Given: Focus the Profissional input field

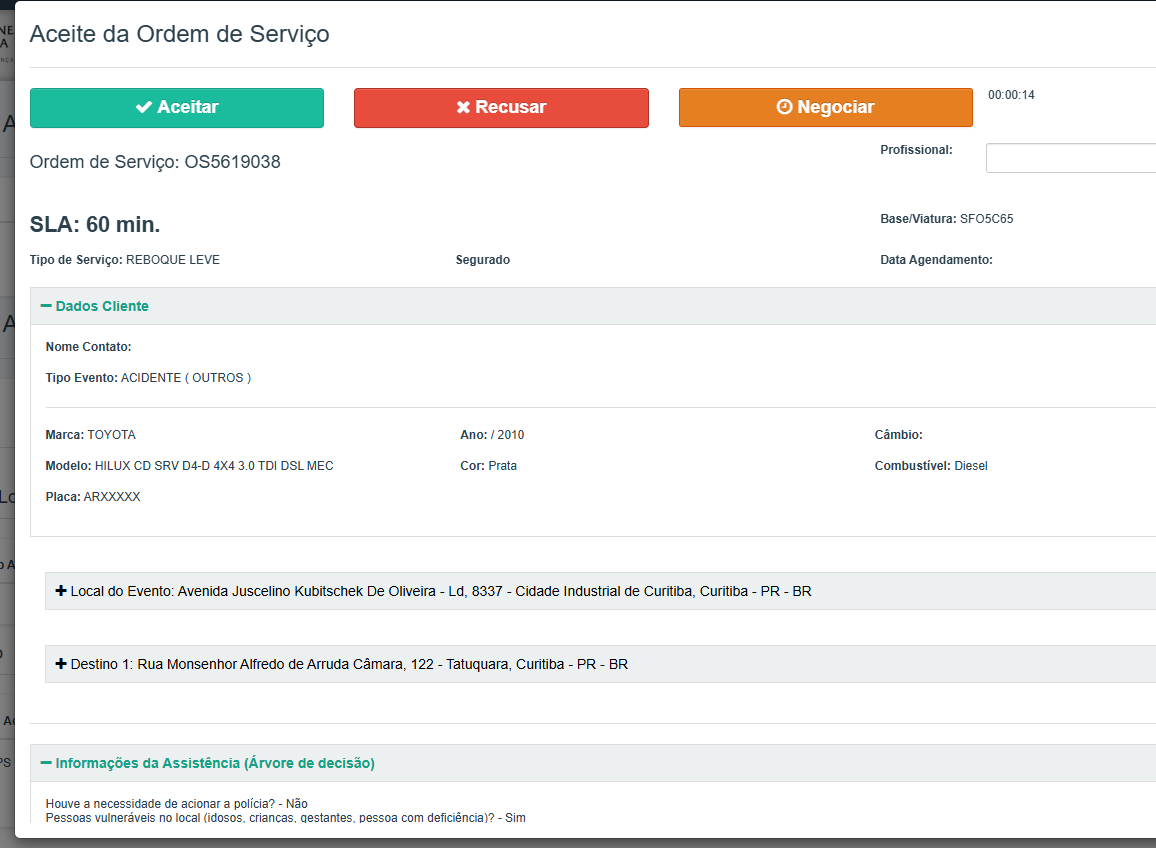Looking at the screenshot, I should coord(1070,158).
